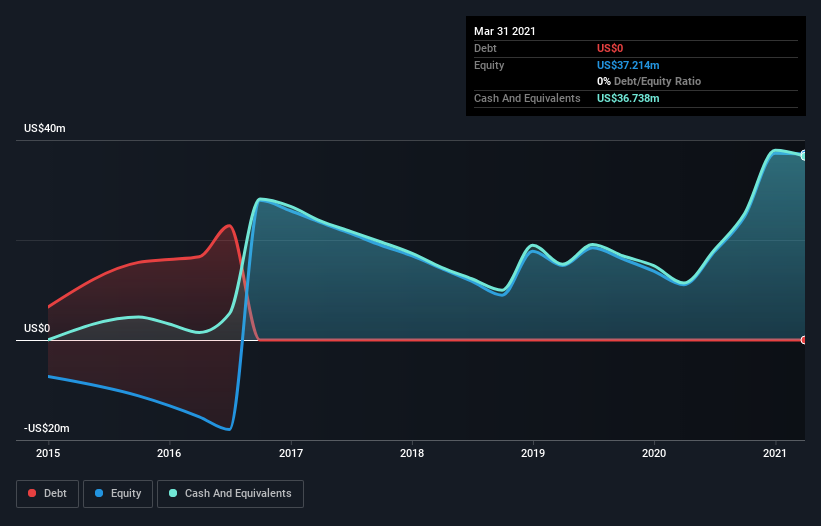Click the US$40m y-axis label
This screenshot has width=821, height=526.
point(45,128)
